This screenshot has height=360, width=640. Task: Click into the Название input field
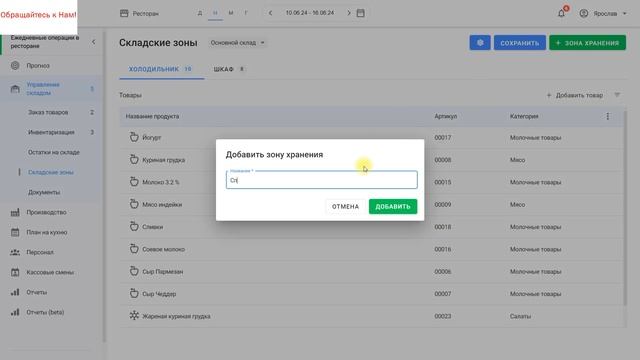point(322,180)
